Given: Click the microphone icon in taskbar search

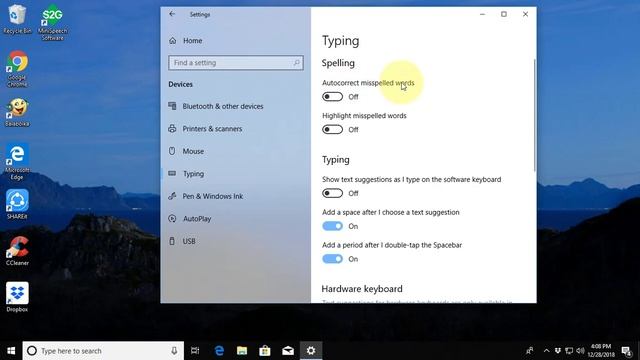Looking at the screenshot, I should 174,351.
